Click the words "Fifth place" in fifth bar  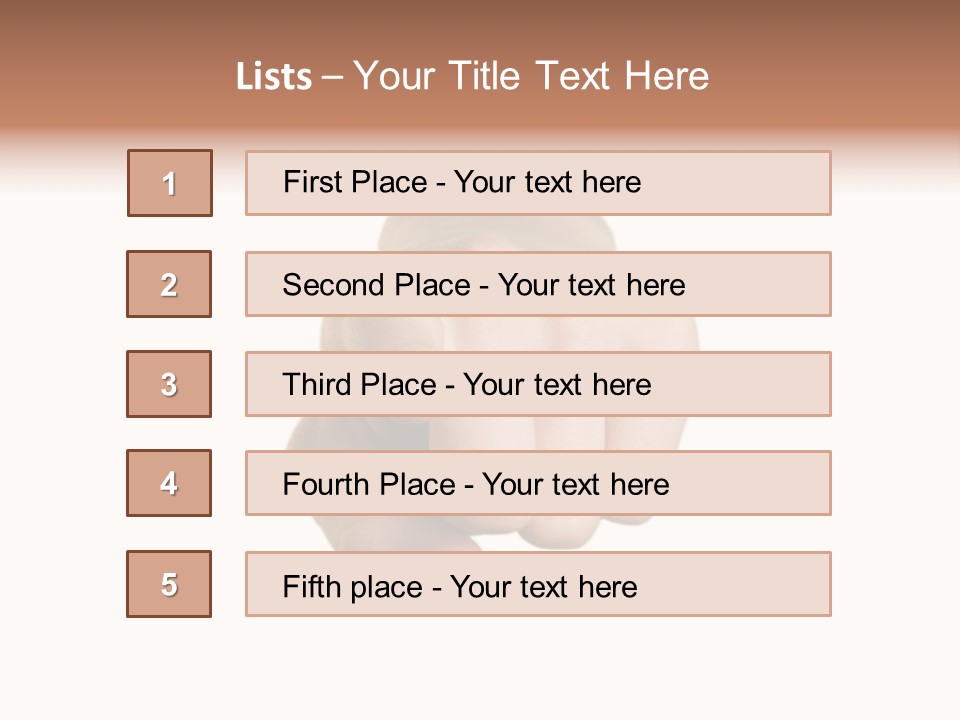point(353,587)
